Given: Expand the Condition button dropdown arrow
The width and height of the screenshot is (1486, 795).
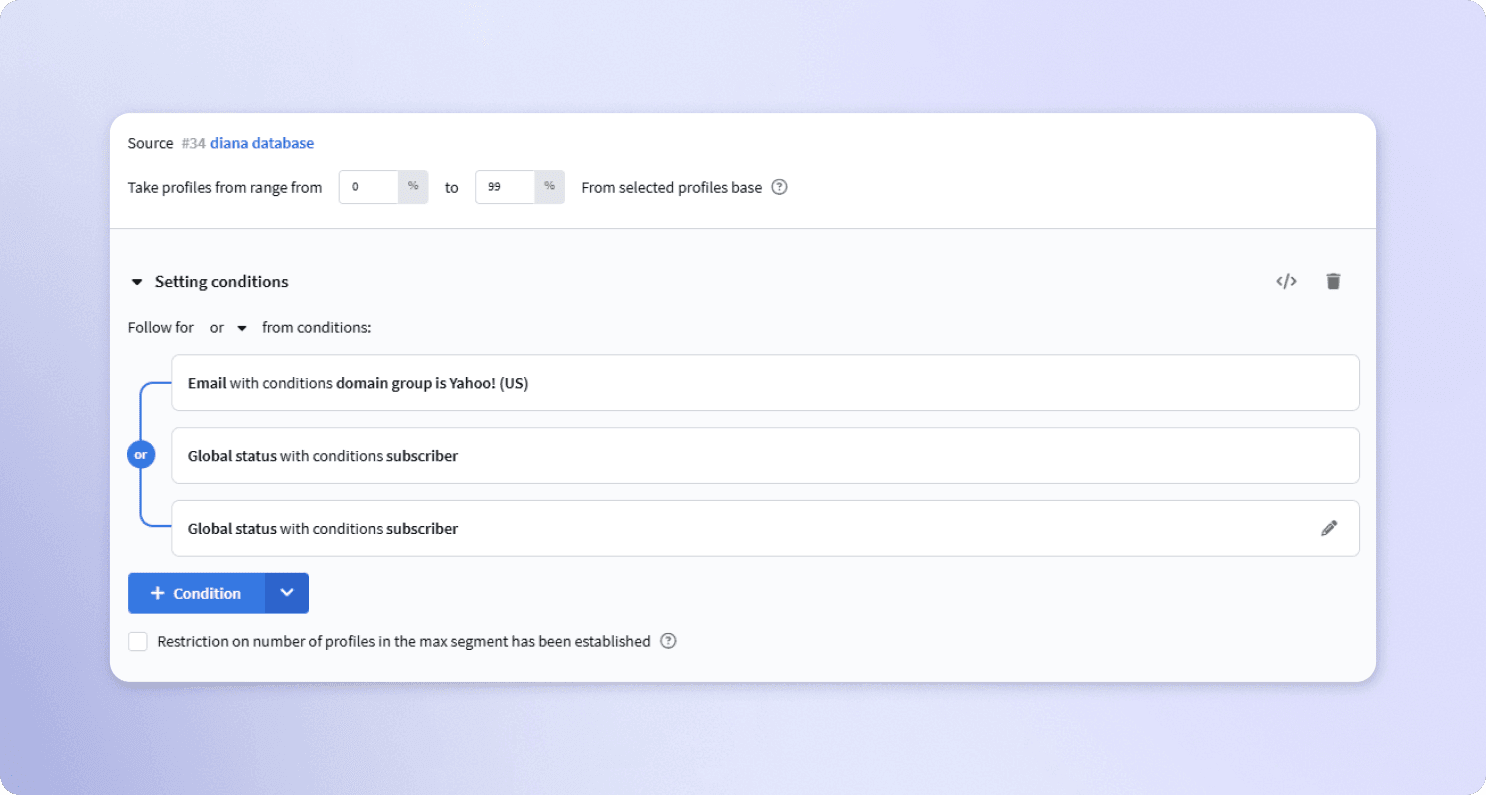Looking at the screenshot, I should tap(287, 593).
